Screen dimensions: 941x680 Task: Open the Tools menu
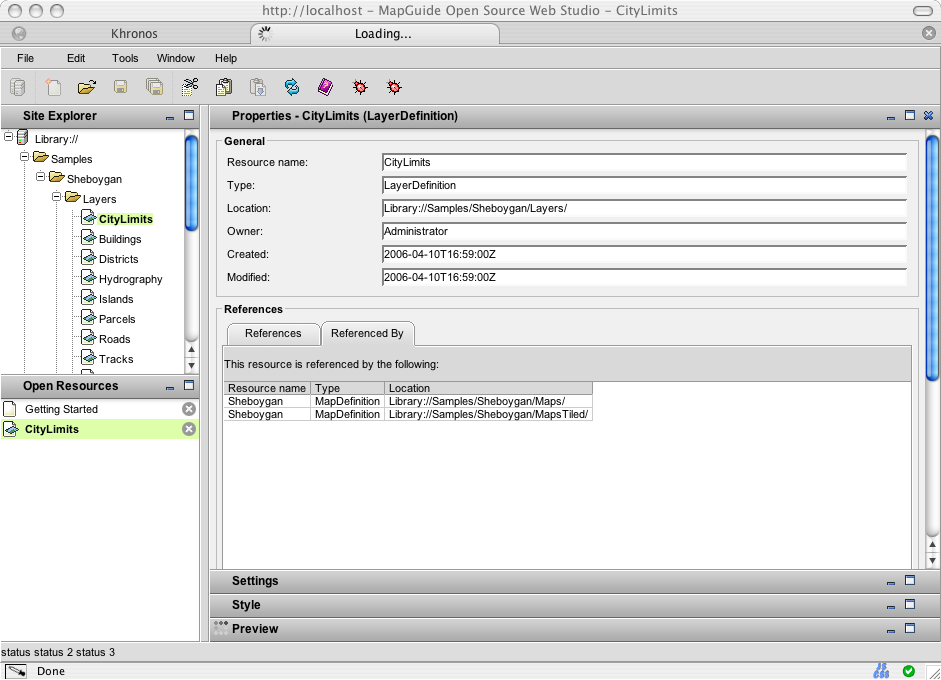125,58
